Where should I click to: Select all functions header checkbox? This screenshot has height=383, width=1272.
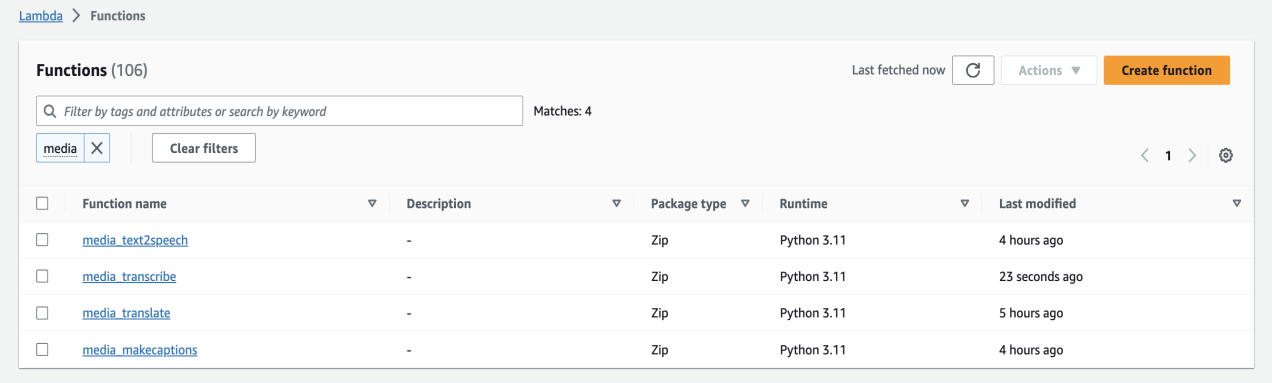point(42,203)
